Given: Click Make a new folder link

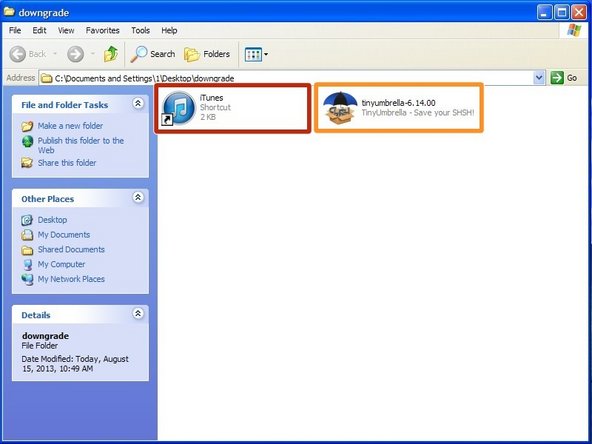Looking at the screenshot, I should [70, 126].
